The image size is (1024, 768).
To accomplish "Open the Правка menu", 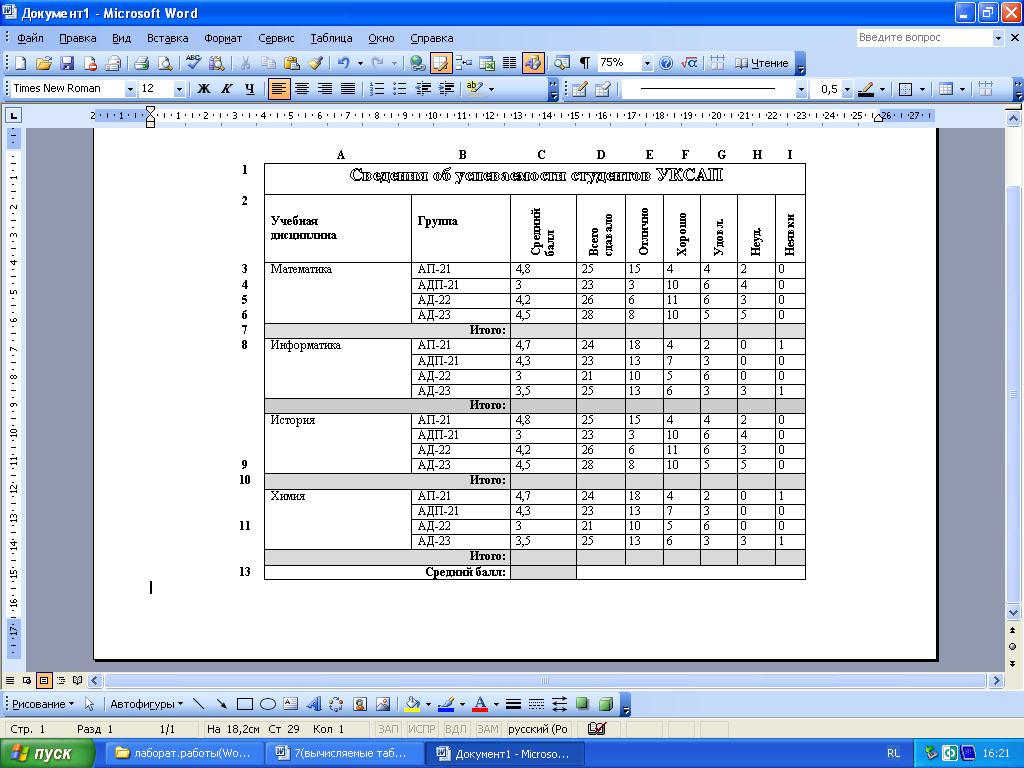I will [78, 38].
